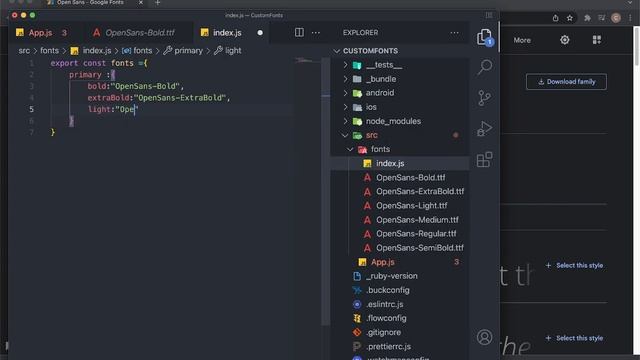Viewport: 640px width, 360px height.
Task: Split the editor with the split icon
Action: [x=299, y=32]
